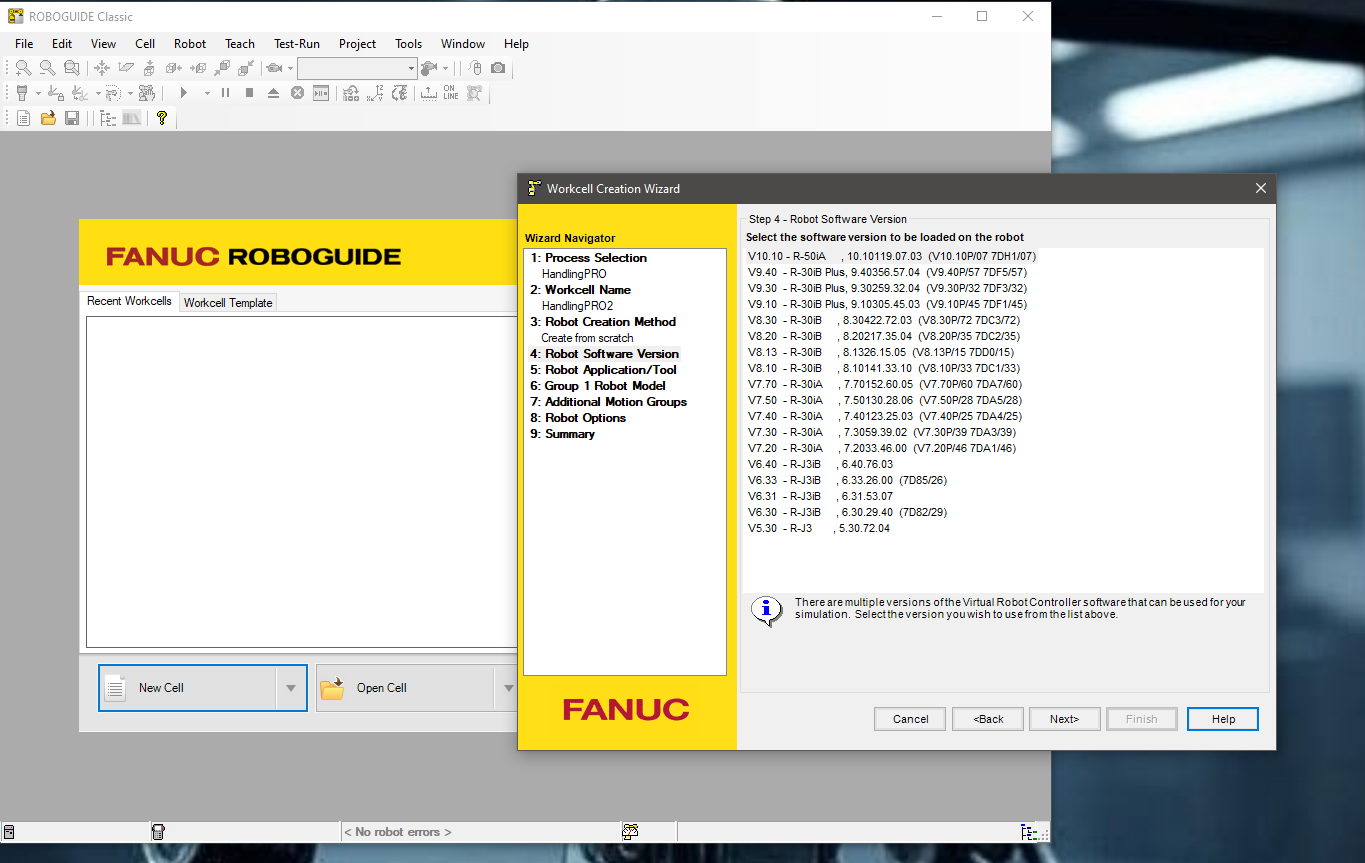This screenshot has width=1365, height=863.
Task: Click the snapshot camera icon
Action: [498, 68]
